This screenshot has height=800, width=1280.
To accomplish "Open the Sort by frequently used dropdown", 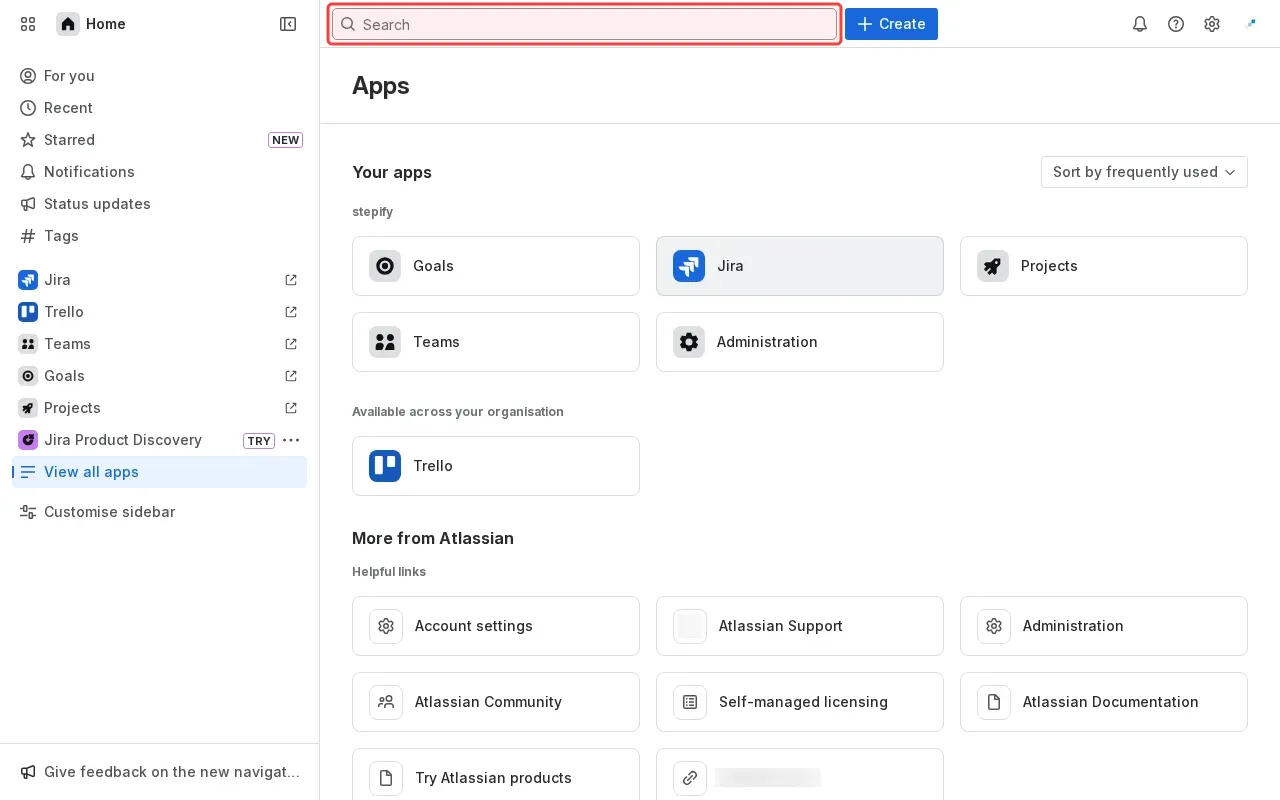I will 1144,172.
